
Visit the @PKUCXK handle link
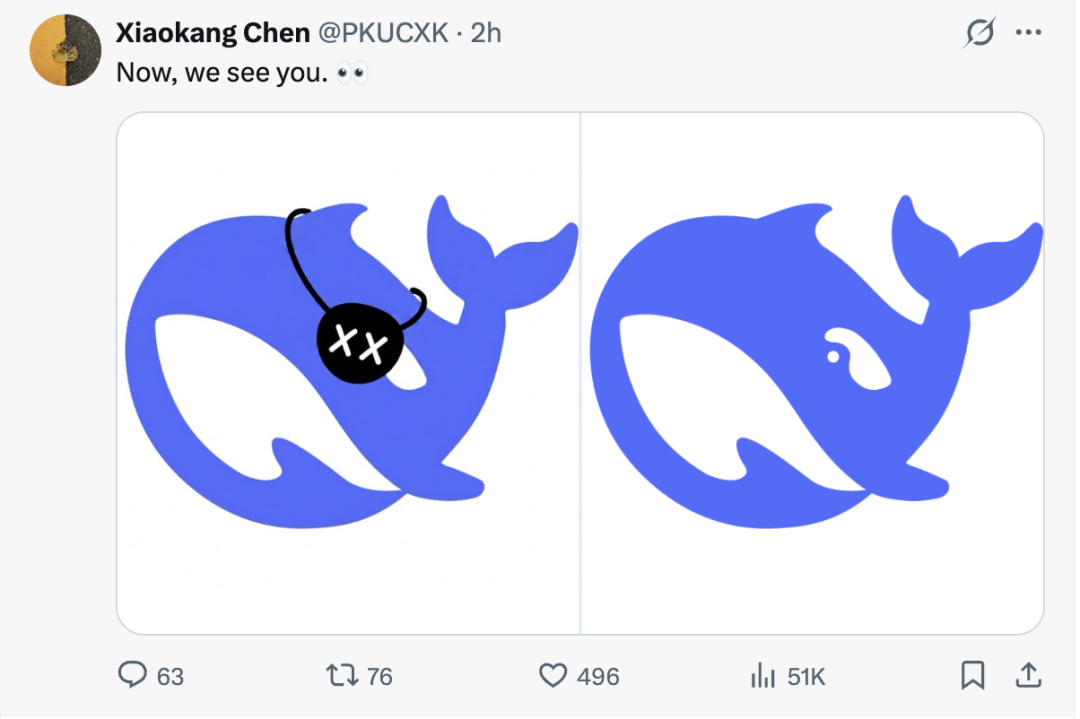[x=383, y=33]
